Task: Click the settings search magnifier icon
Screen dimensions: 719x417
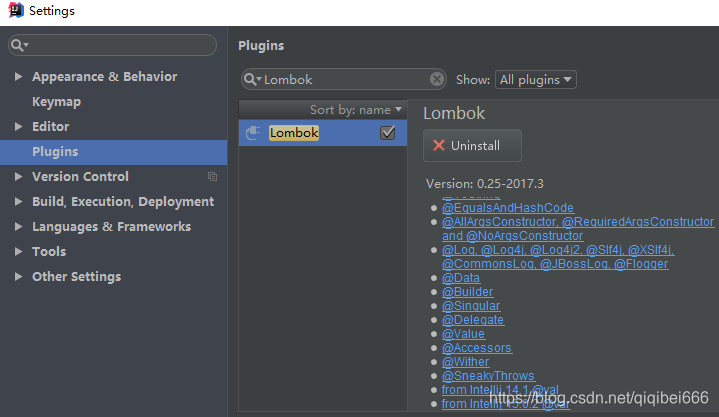Action: (x=17, y=45)
